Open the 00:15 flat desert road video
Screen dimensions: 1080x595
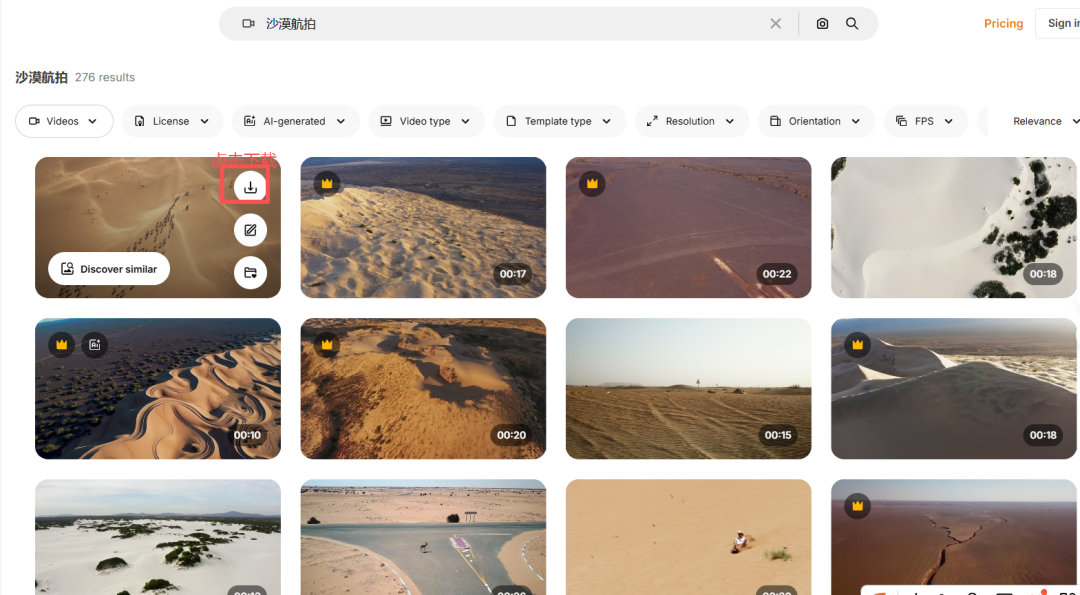[x=688, y=388]
